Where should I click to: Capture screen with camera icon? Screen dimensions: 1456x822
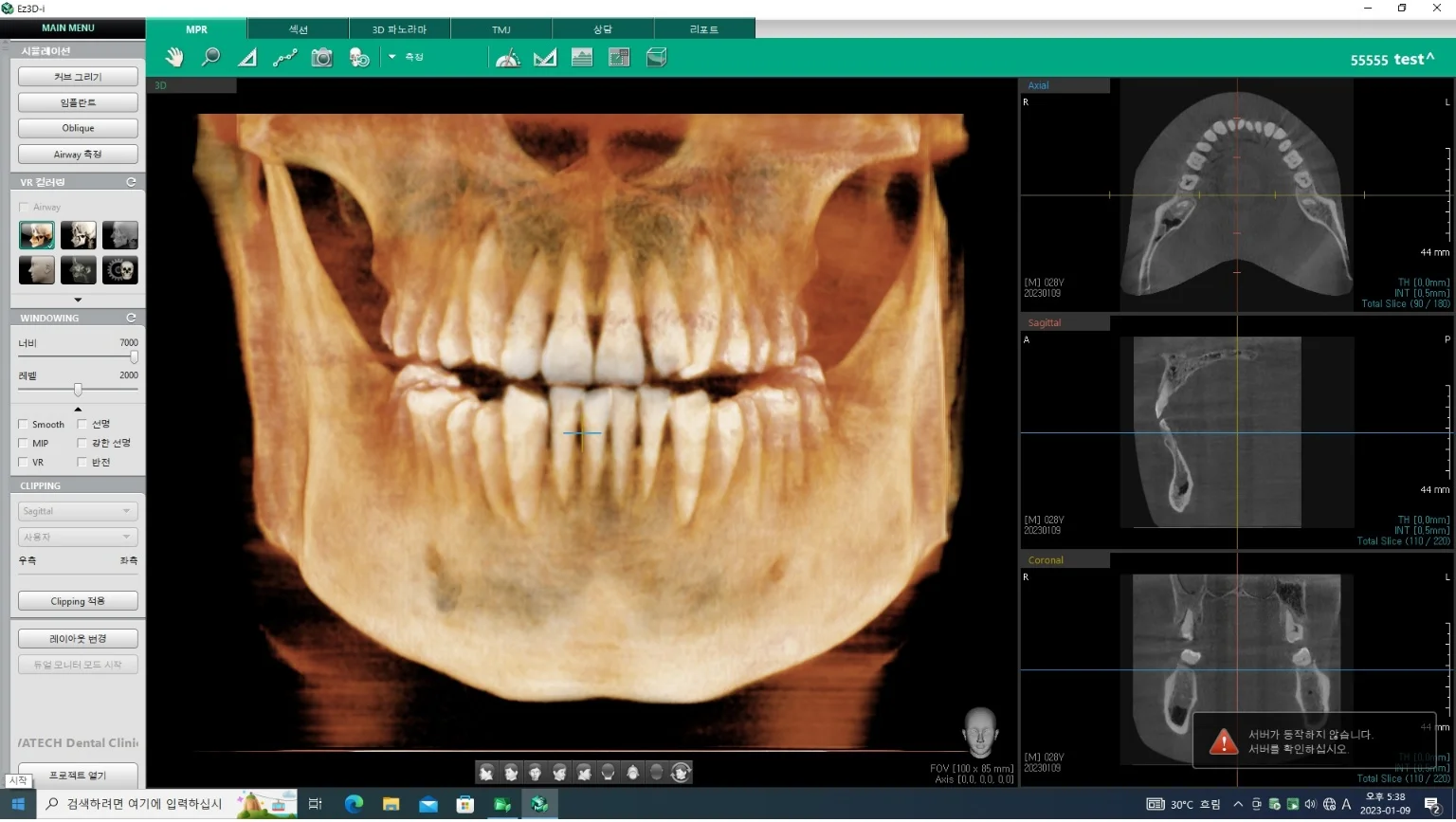click(322, 58)
